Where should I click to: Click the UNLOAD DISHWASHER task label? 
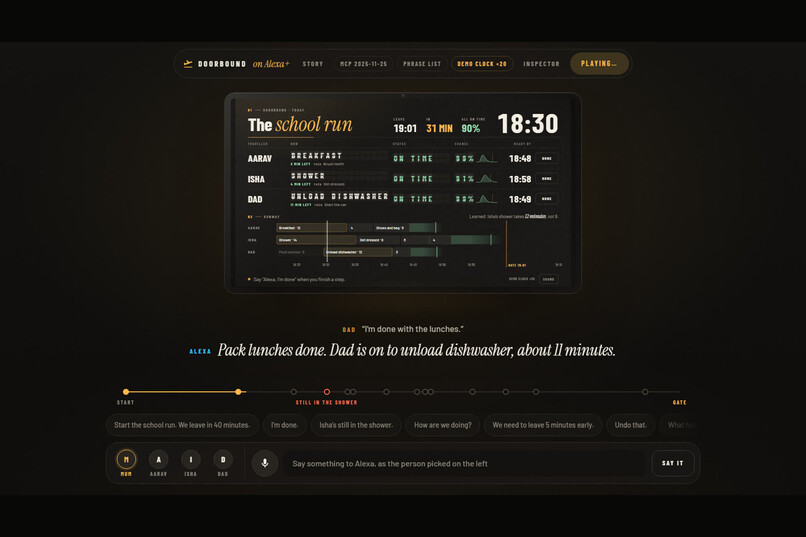(x=339, y=196)
